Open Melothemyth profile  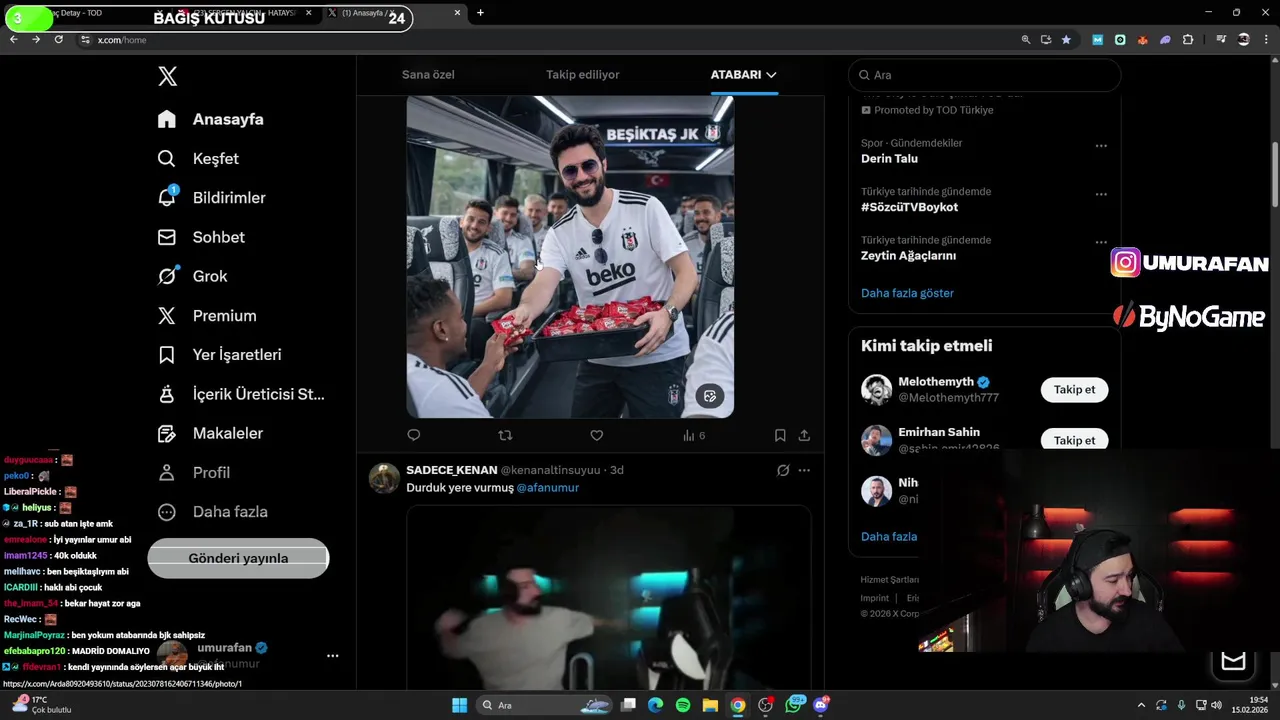click(936, 382)
